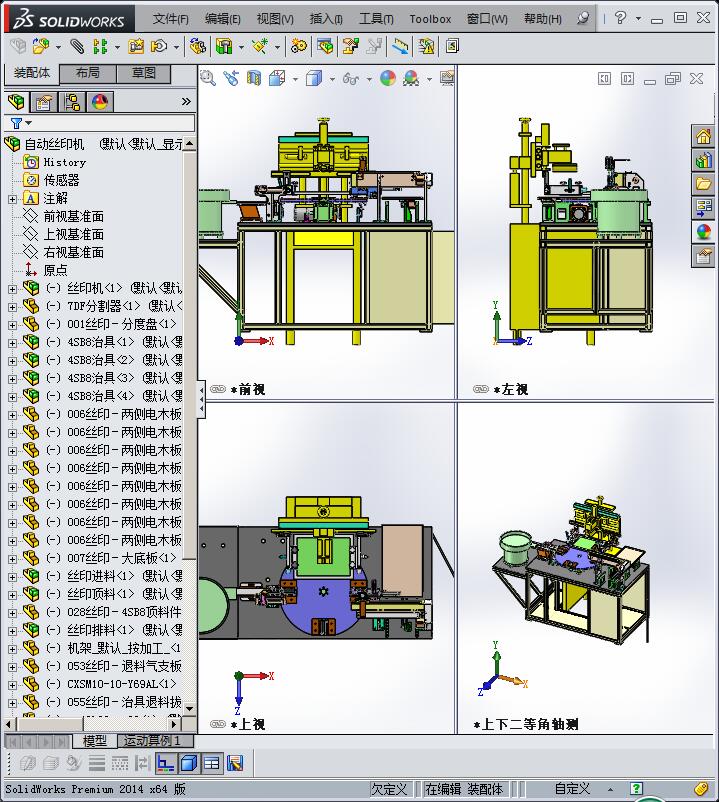Click the Clearance Verification warning icon
The height and width of the screenshot is (802, 719).
(426, 47)
